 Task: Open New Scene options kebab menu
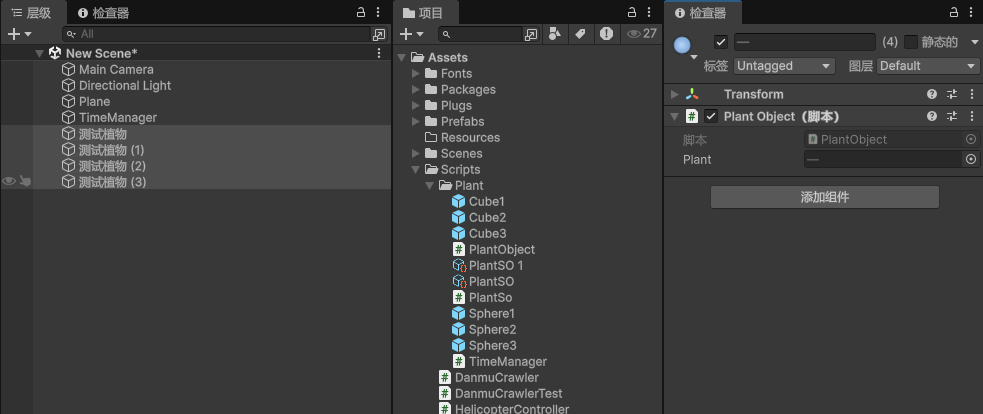tap(379, 53)
